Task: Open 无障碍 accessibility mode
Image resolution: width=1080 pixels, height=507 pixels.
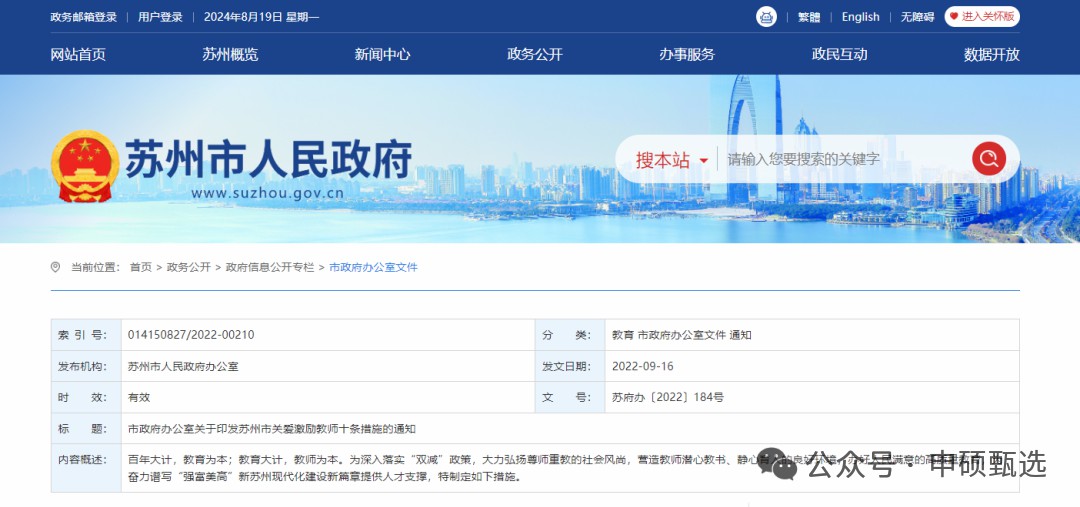Action: pos(917,17)
